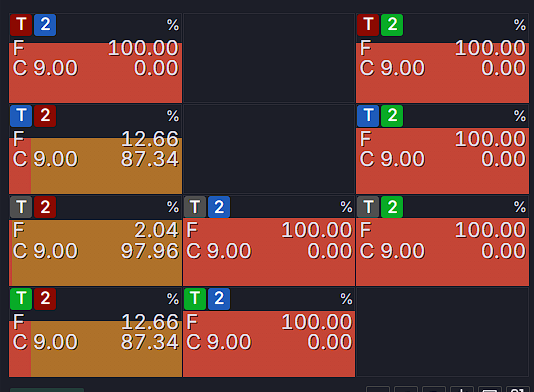Select C 9.00 in the green T, blue 2 cell
The width and height of the screenshot is (534, 392).
[219, 342]
